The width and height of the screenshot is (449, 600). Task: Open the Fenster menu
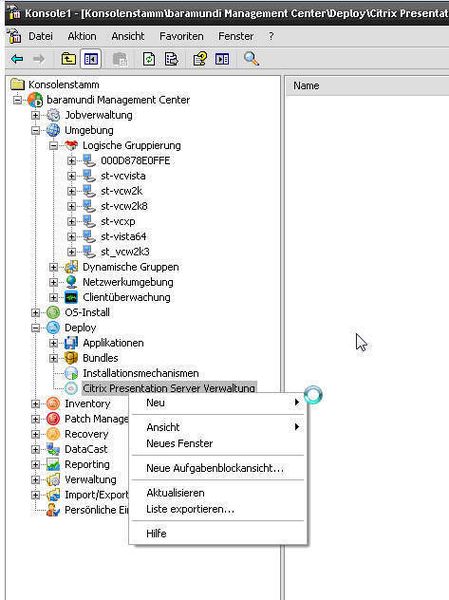click(x=236, y=36)
